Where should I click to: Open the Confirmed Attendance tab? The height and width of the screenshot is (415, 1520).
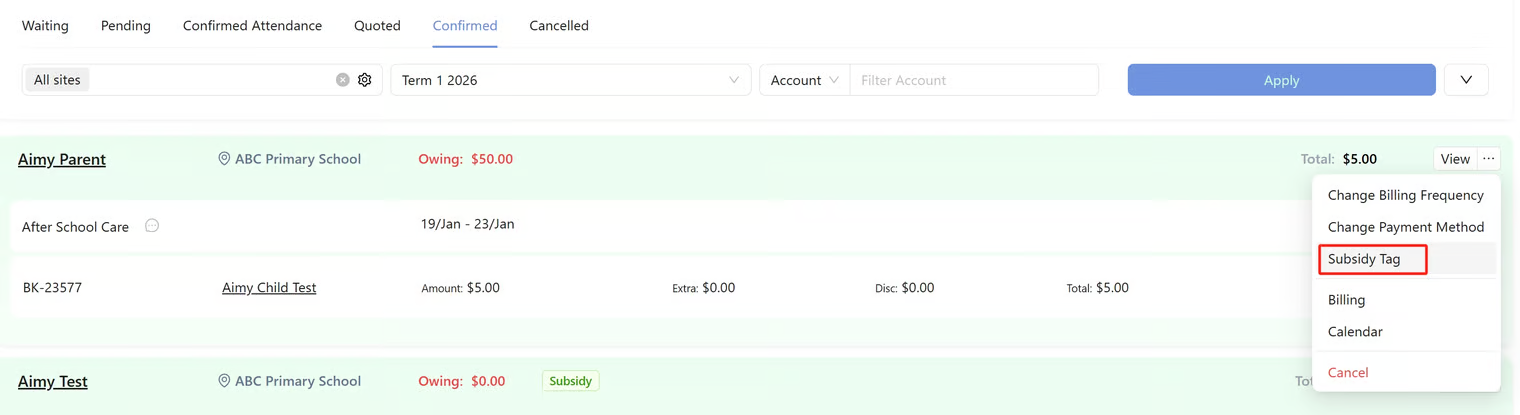pyautogui.click(x=252, y=26)
